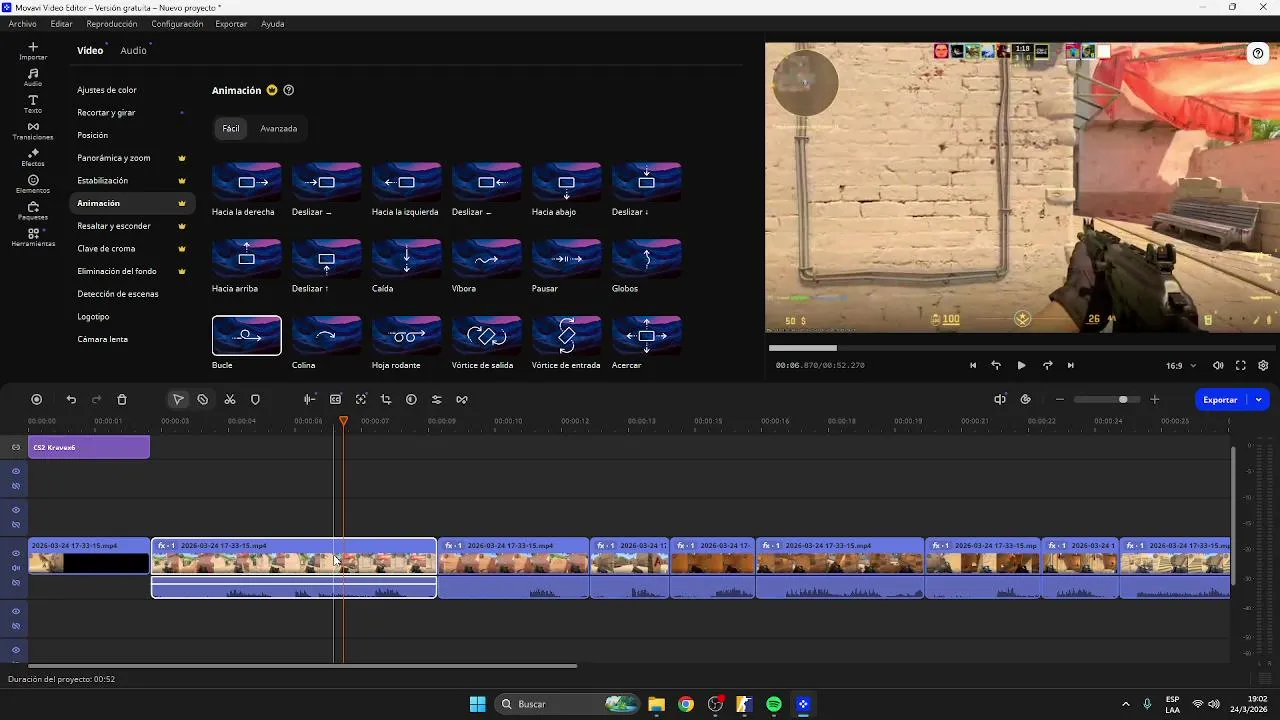
Task: Add a marker with the shield-shaped icon
Action: 255,399
